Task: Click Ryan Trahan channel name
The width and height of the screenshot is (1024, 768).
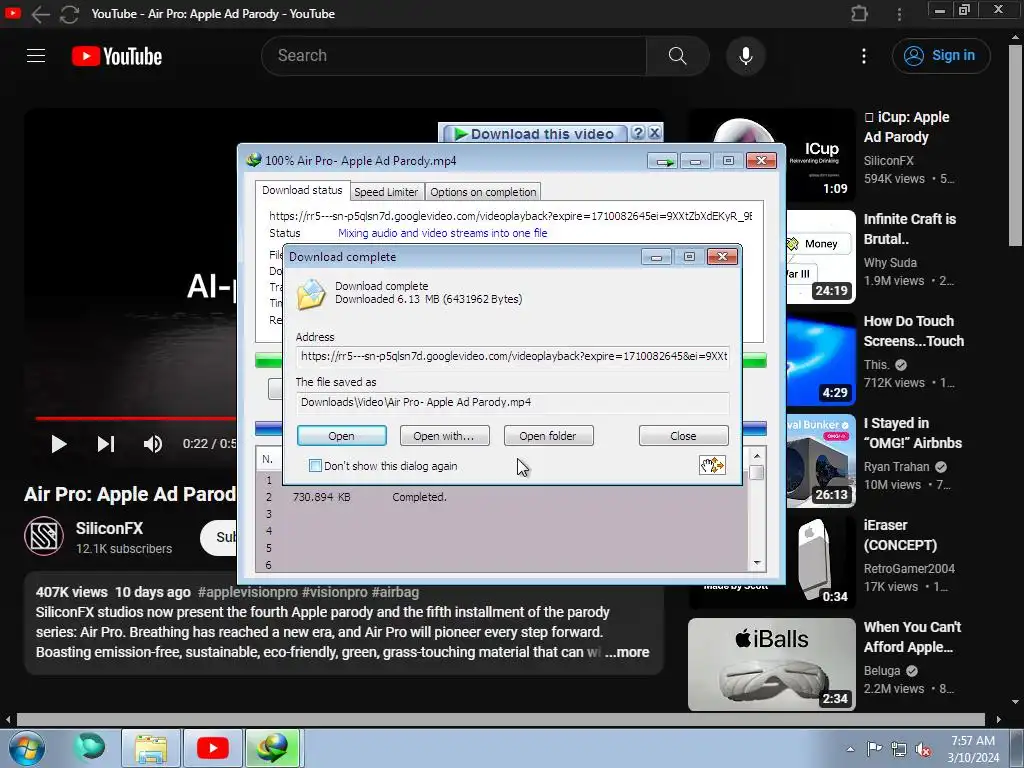Action: pos(896,467)
